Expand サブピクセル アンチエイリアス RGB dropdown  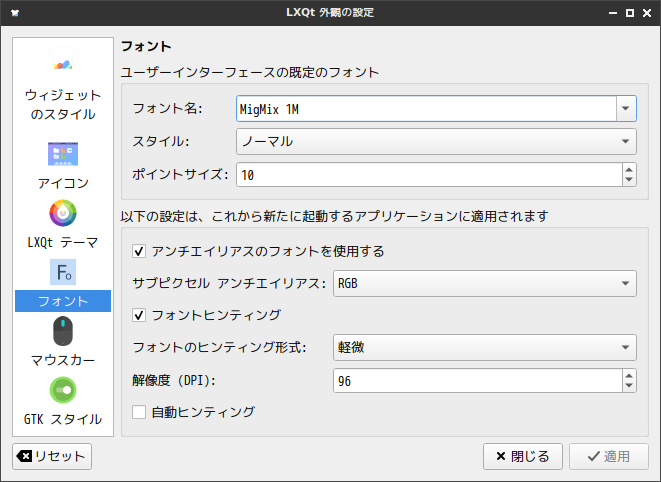click(626, 284)
